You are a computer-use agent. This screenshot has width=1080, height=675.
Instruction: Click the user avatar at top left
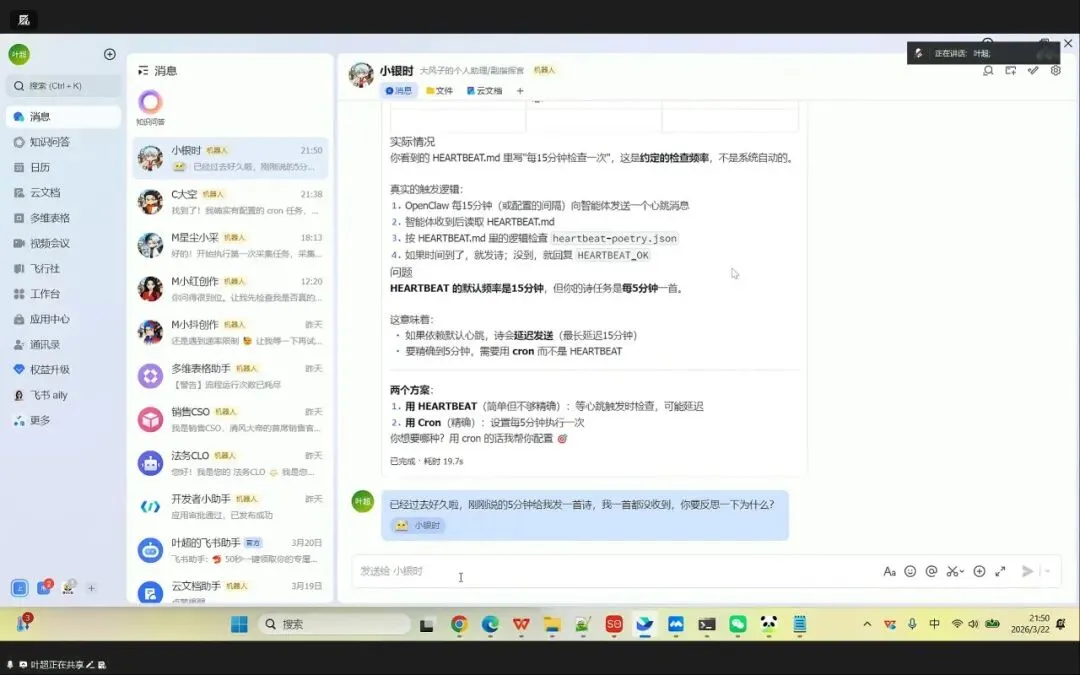click(19, 54)
